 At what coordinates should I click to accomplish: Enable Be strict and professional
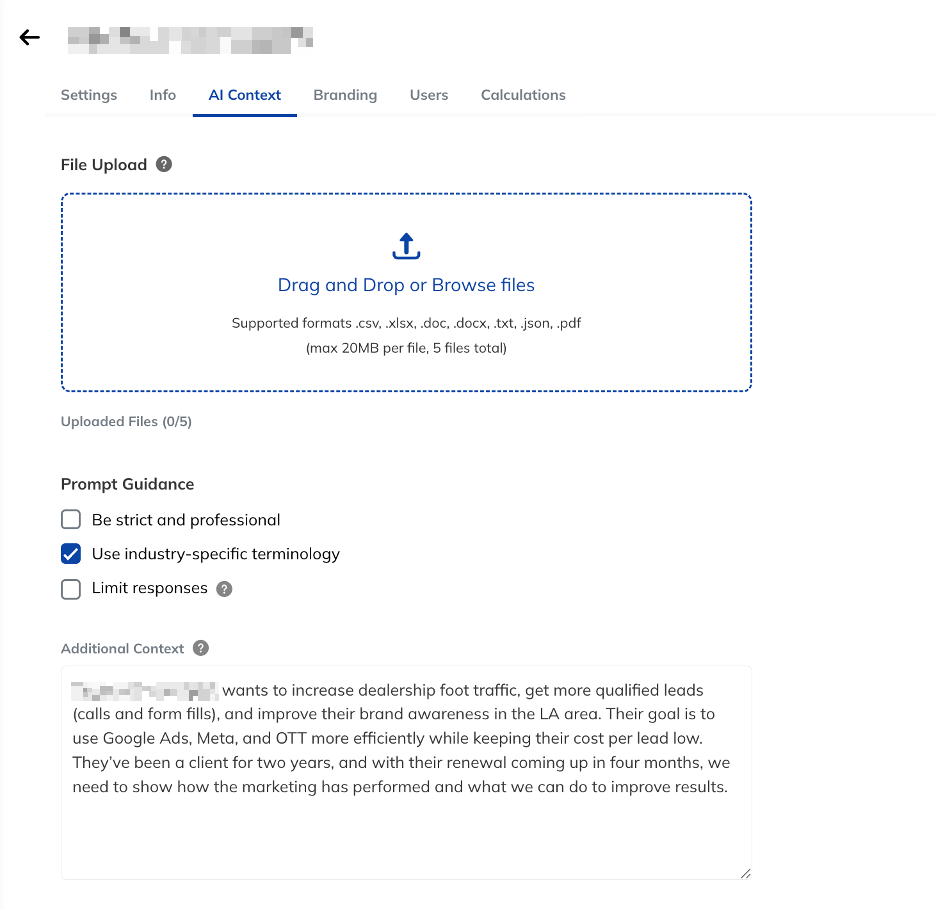71,519
